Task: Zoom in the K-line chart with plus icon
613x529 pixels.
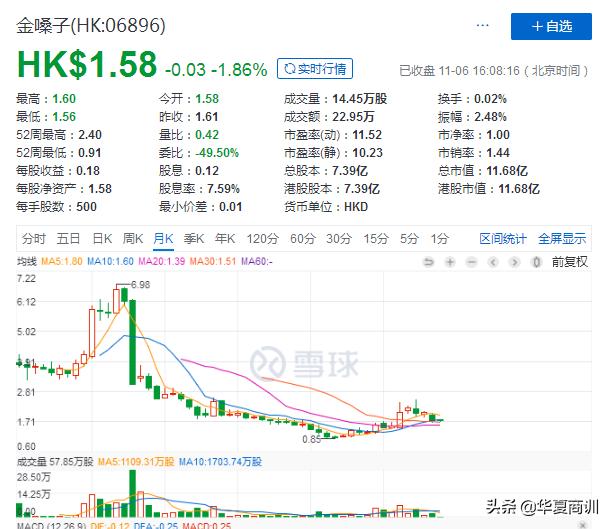Action: coord(450,262)
